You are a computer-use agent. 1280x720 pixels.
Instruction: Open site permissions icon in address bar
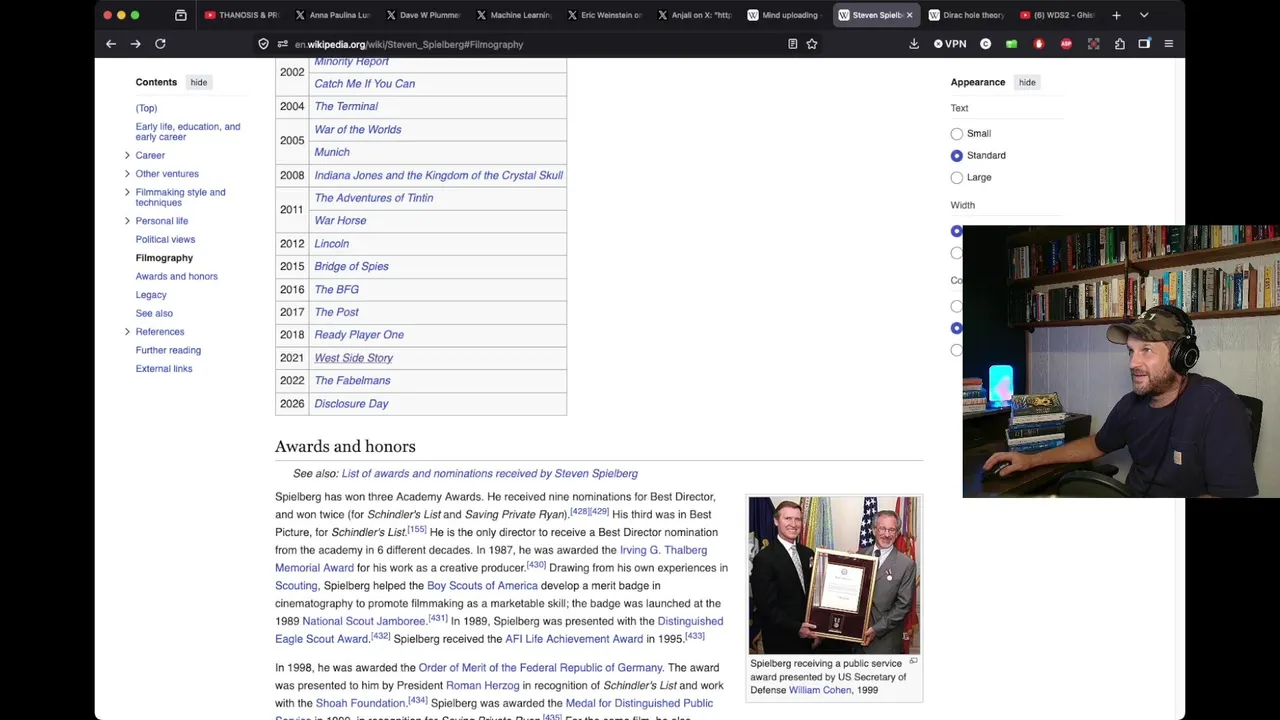(283, 44)
